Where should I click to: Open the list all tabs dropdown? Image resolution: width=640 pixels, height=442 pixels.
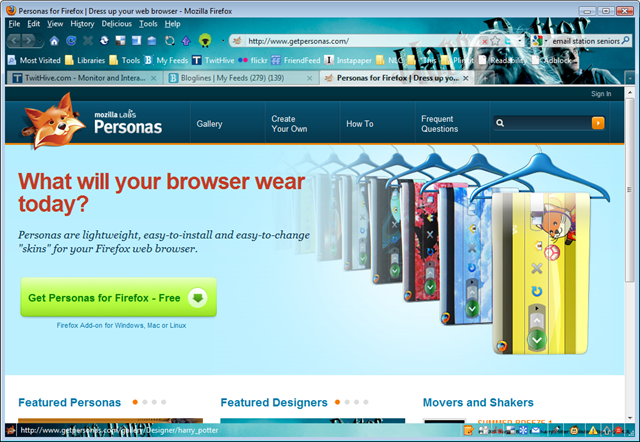[x=630, y=78]
